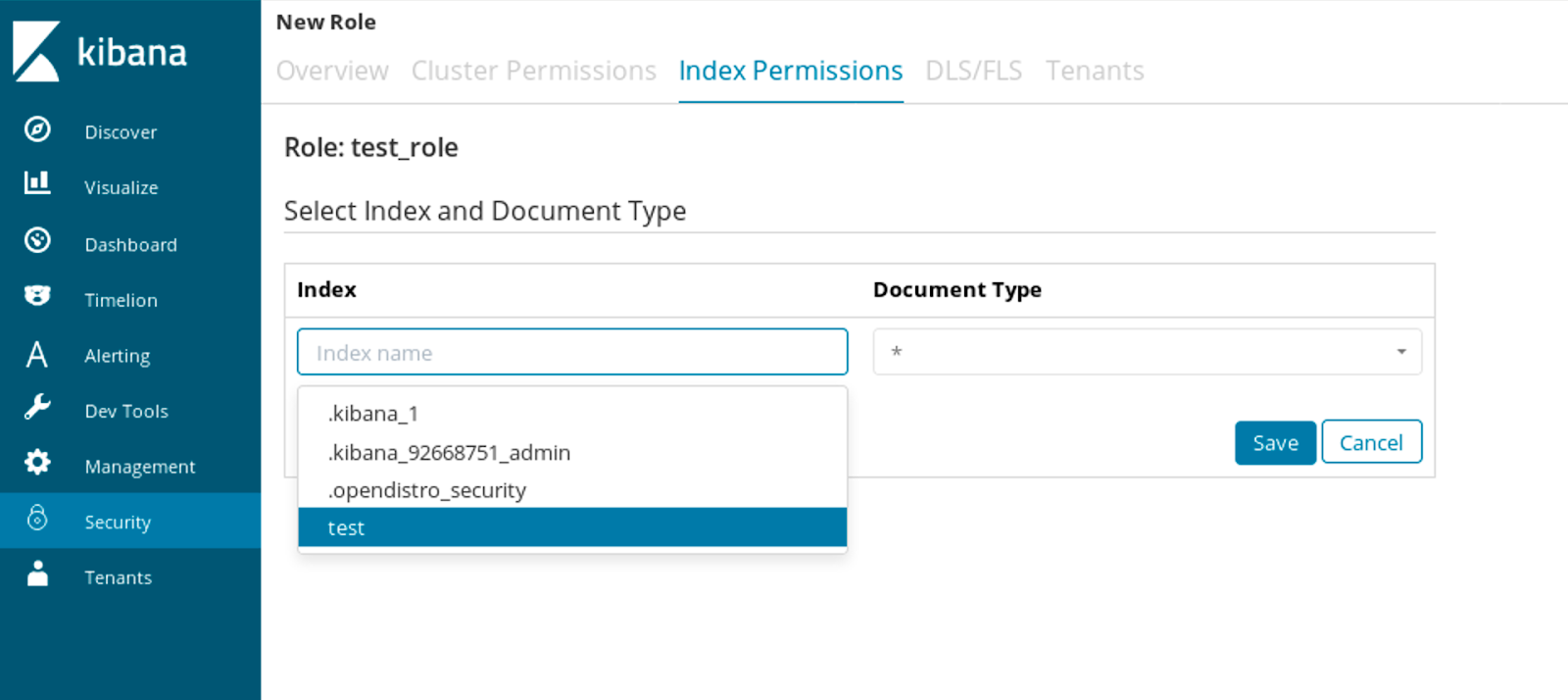Switch to the Tenants tab at top
This screenshot has width=1568, height=700.
(x=1095, y=71)
